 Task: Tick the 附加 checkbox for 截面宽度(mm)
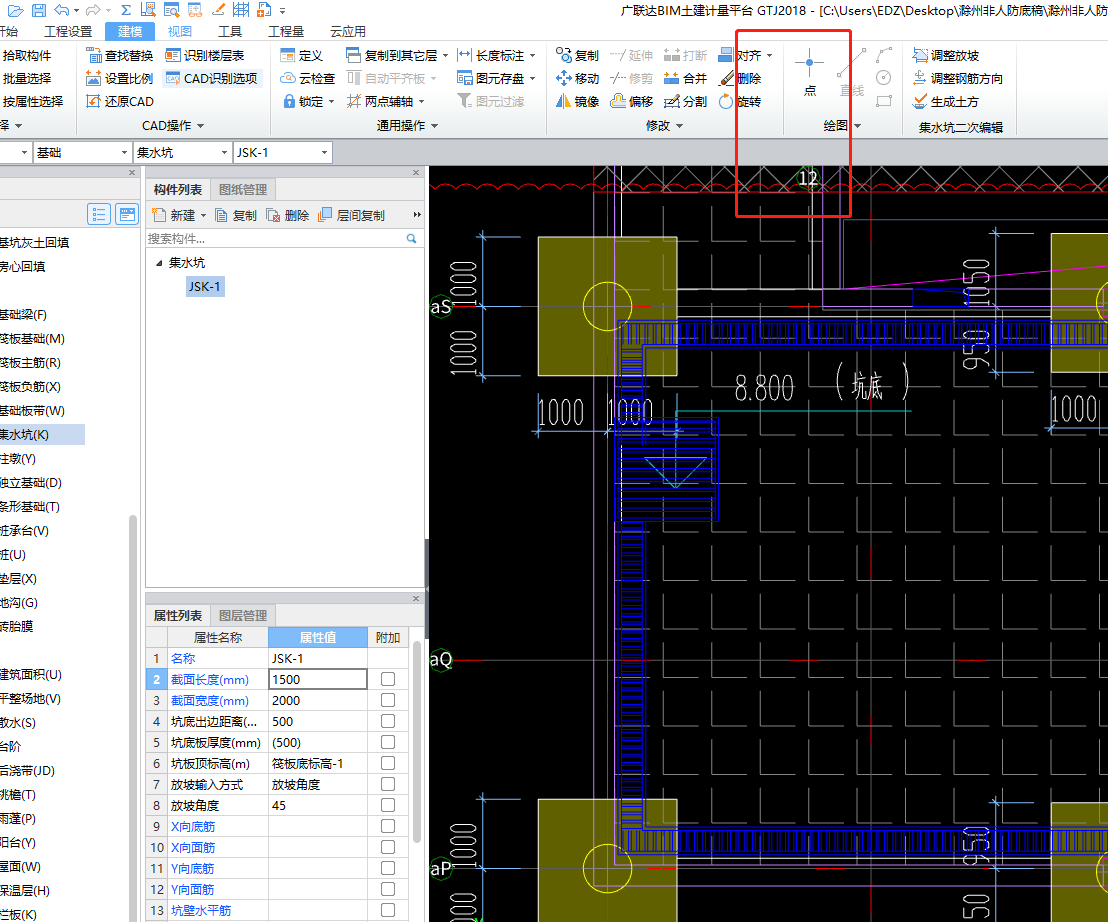388,700
